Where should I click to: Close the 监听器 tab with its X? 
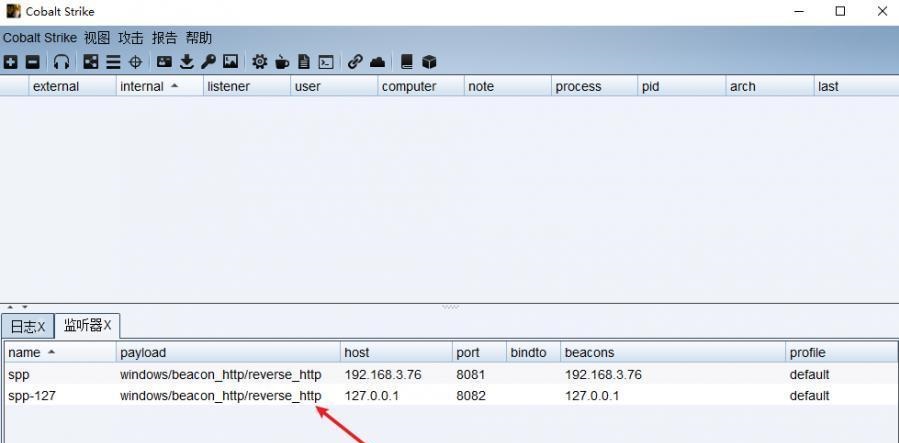(x=107, y=326)
